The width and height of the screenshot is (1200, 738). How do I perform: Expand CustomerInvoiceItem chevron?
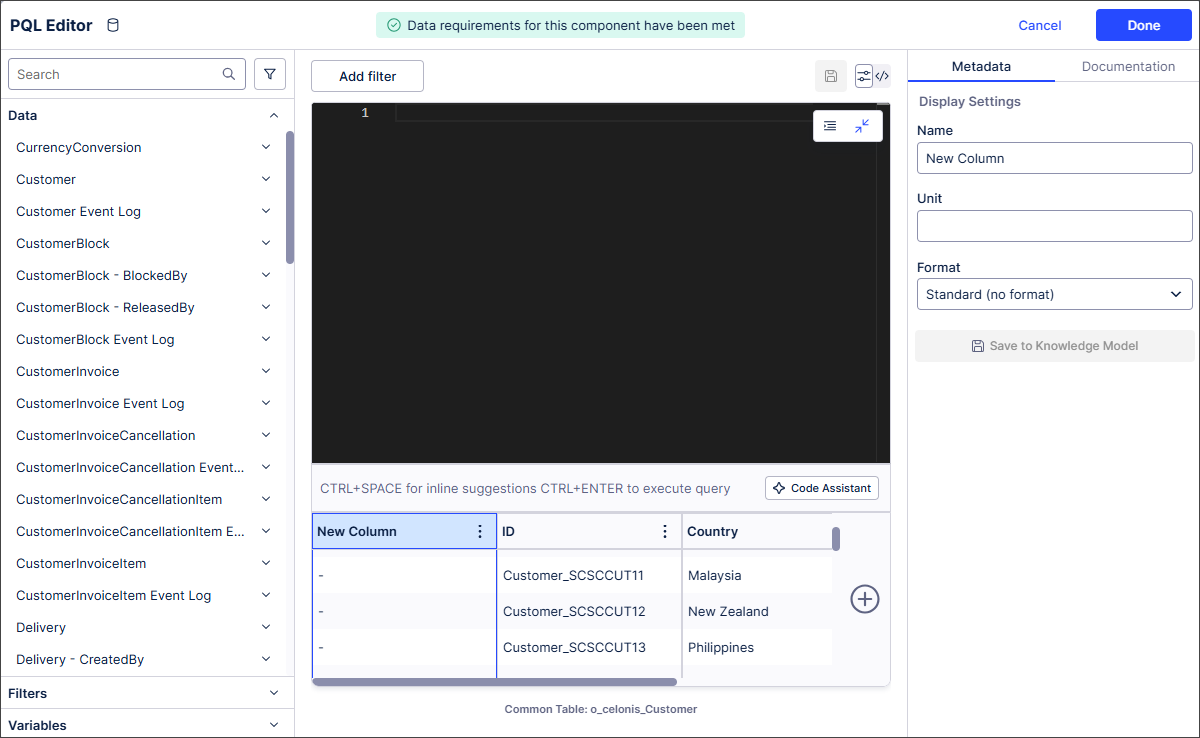click(x=266, y=563)
